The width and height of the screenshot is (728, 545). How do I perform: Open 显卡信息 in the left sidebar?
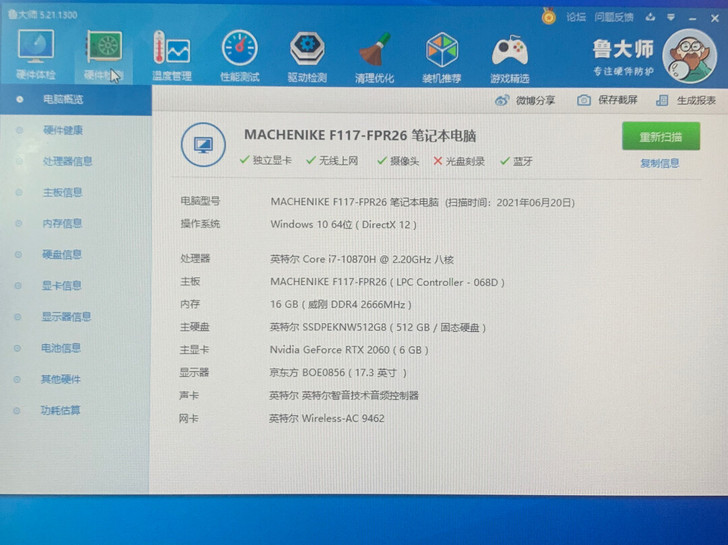pyautogui.click(x=62, y=286)
